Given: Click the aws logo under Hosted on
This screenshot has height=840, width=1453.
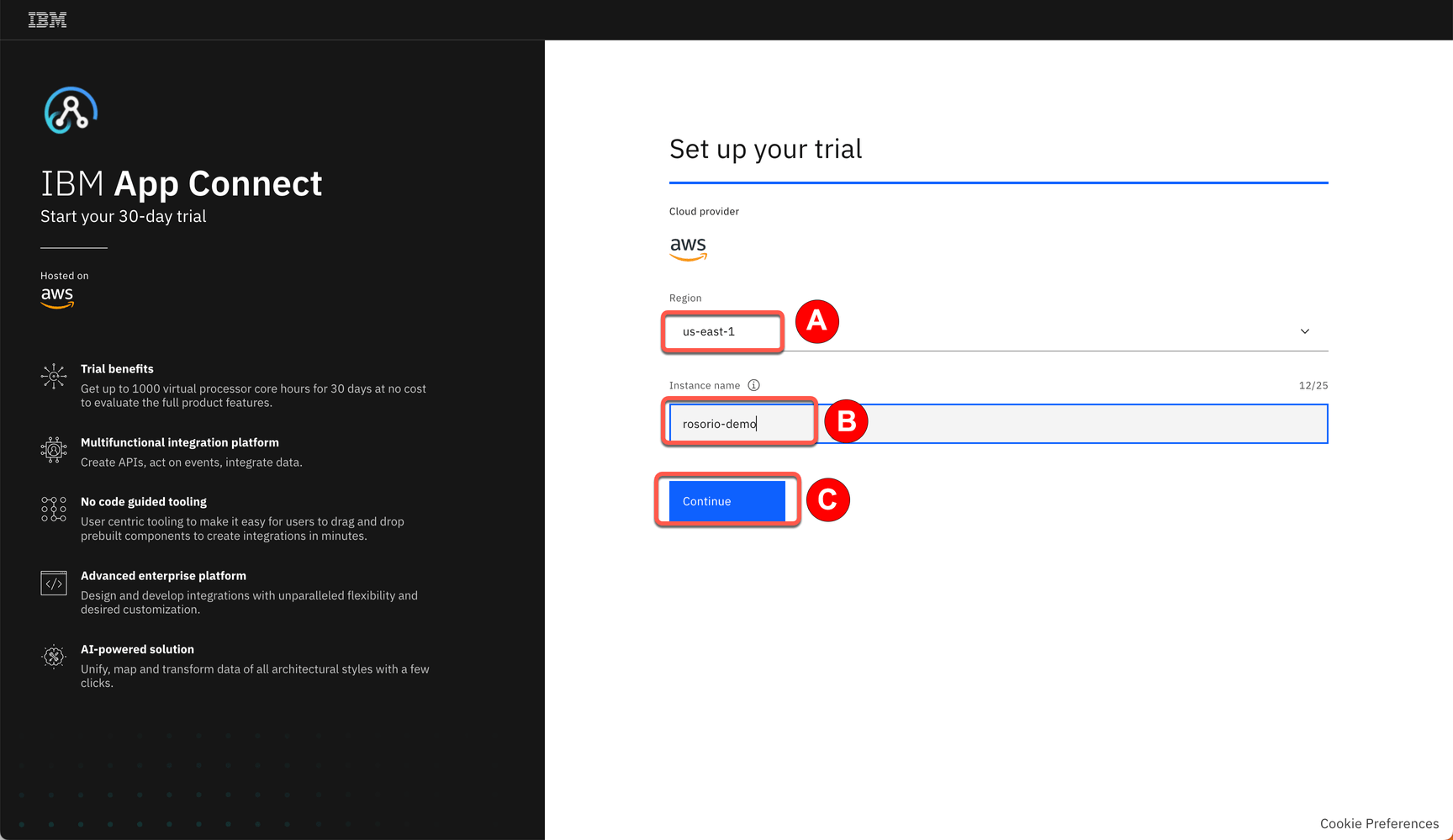Looking at the screenshot, I should pyautogui.click(x=56, y=297).
